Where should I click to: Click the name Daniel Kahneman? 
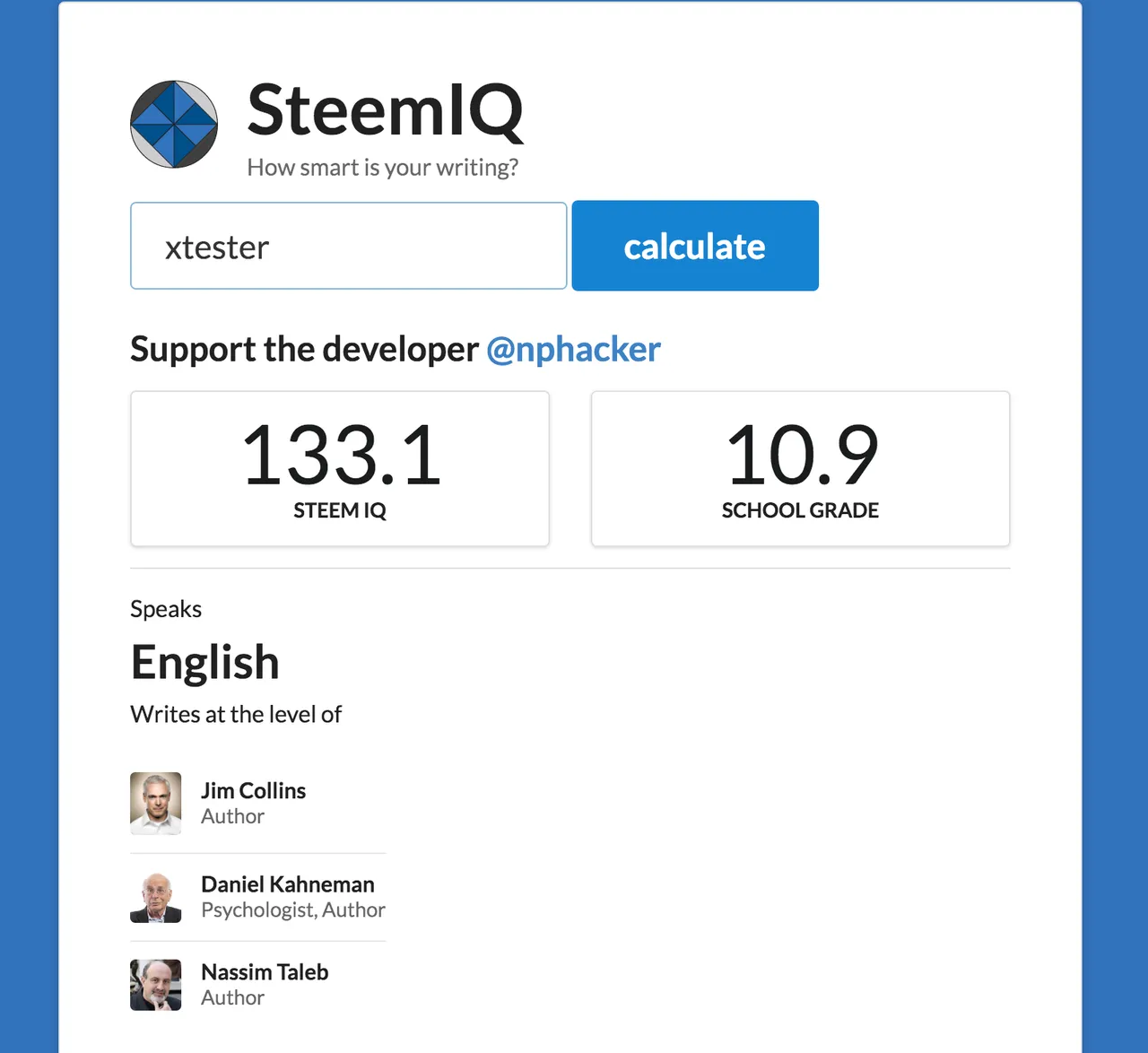pyautogui.click(x=288, y=883)
